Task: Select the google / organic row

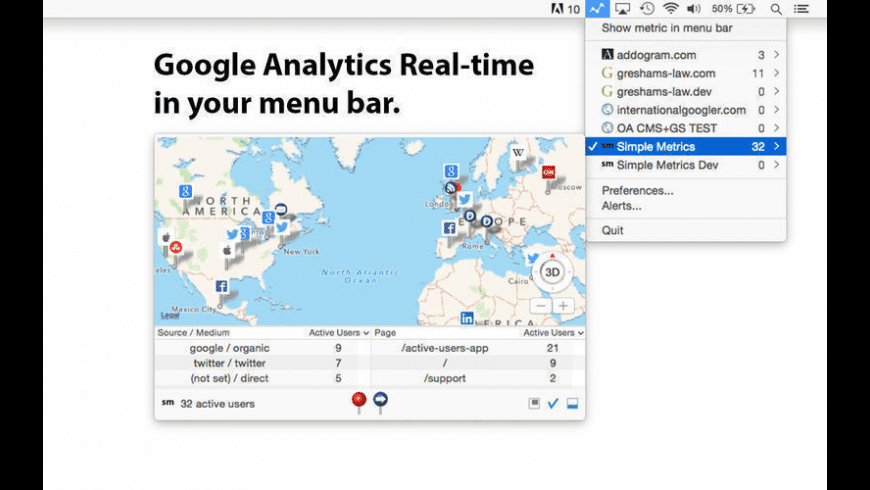Action: point(262,348)
